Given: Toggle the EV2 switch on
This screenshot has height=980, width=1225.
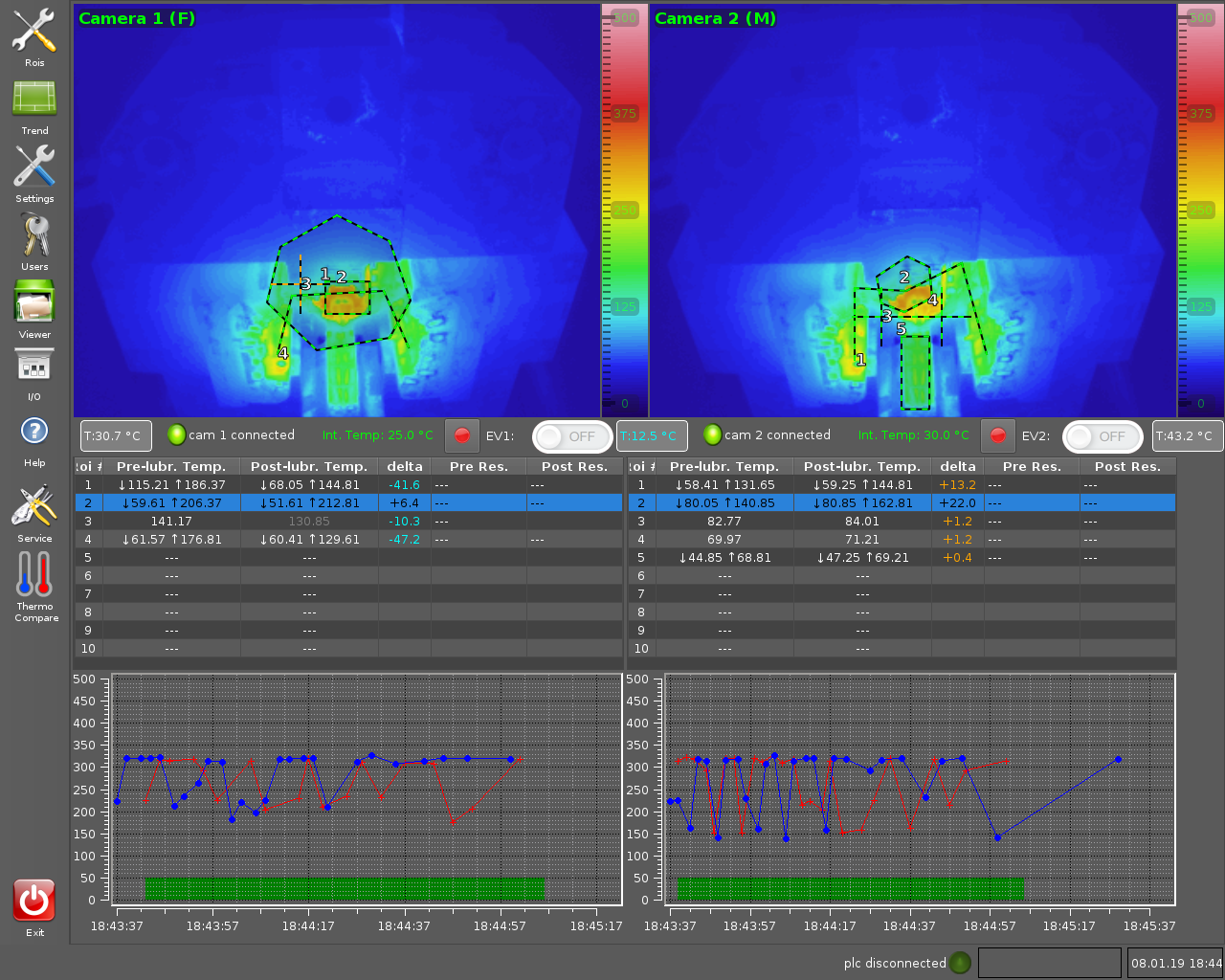Looking at the screenshot, I should point(1102,436).
